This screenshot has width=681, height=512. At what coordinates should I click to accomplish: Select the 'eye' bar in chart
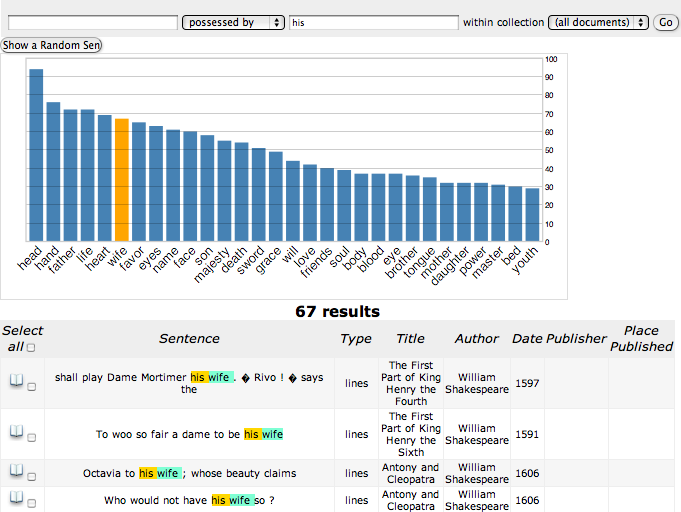[396, 207]
